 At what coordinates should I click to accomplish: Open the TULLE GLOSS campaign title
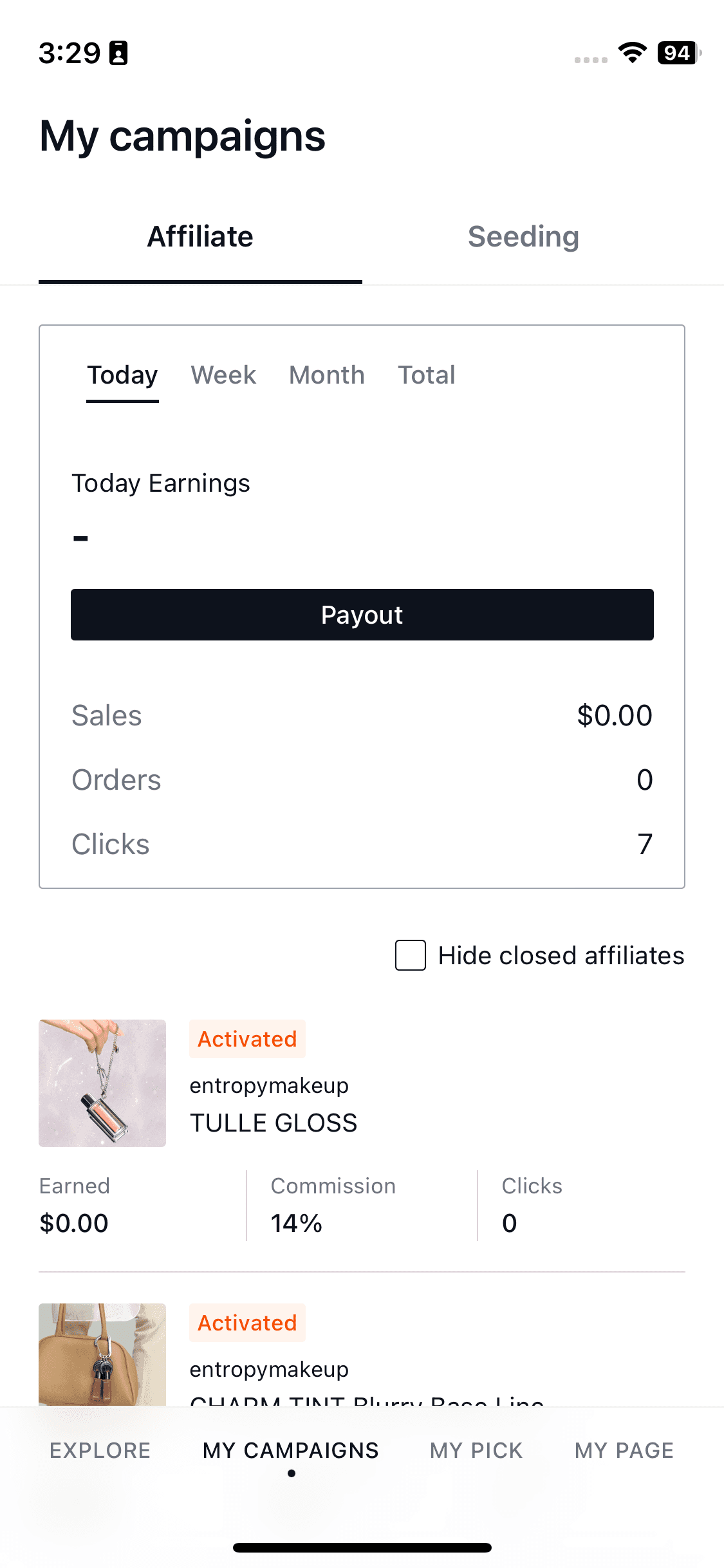(274, 1123)
